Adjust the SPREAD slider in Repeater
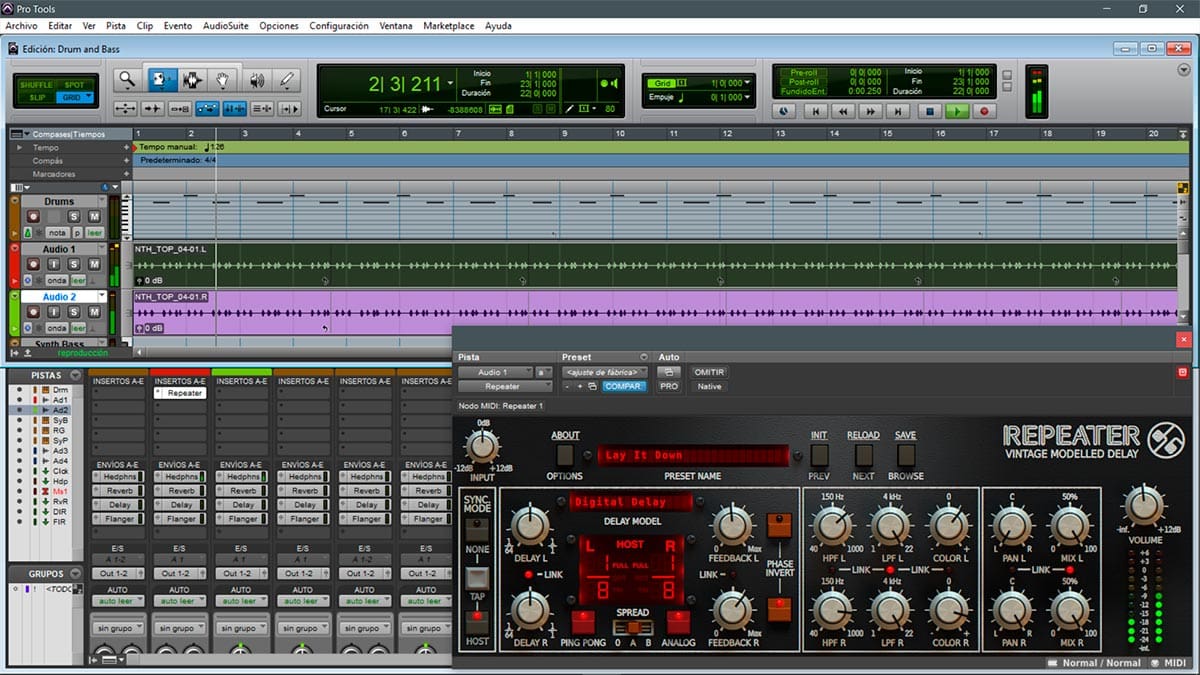 [632, 627]
